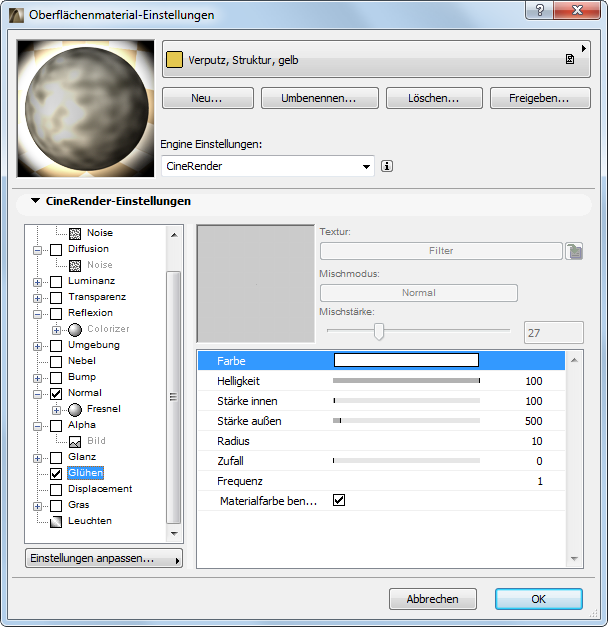The image size is (608, 627).
Task: Expand the Bump tree node
Action: [37, 378]
